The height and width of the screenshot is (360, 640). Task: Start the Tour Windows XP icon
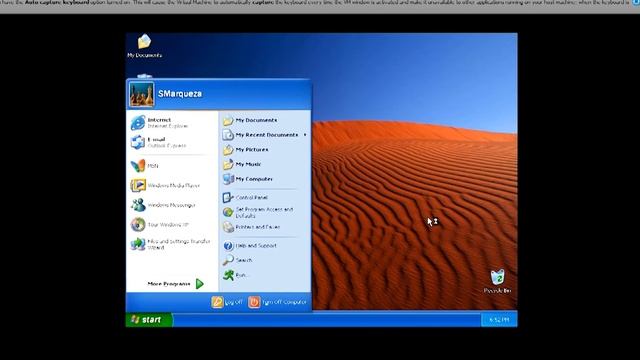click(x=138, y=224)
